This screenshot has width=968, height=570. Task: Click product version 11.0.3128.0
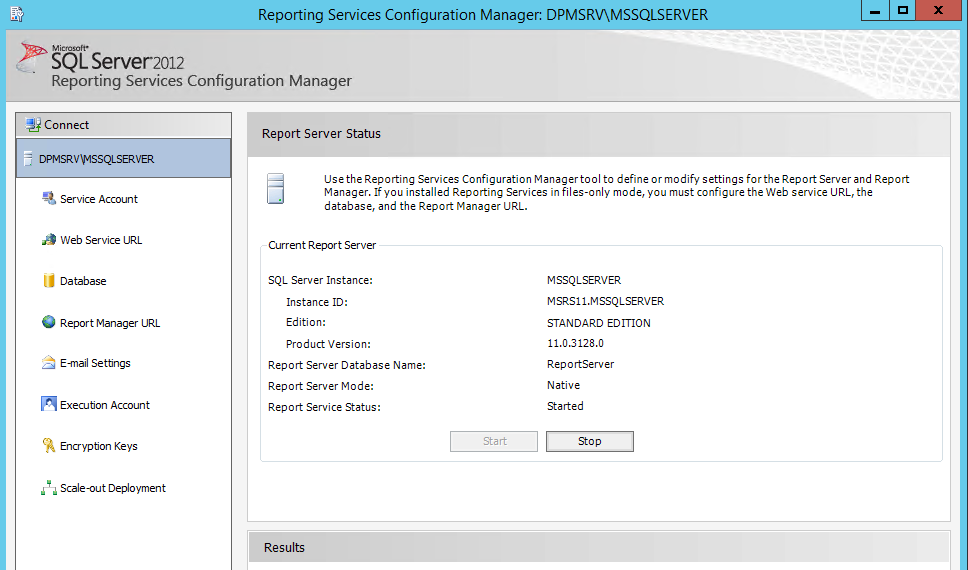[x=575, y=343]
